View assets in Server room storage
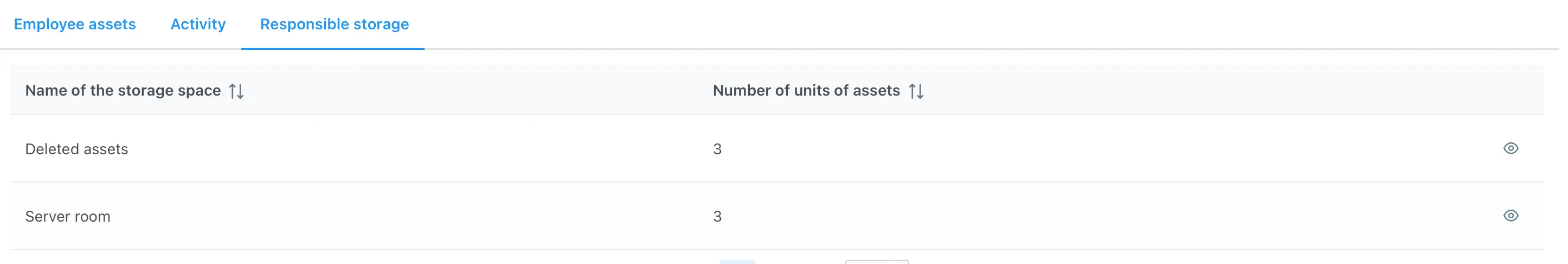Screen dimensions: 1568x264 click(x=1510, y=215)
